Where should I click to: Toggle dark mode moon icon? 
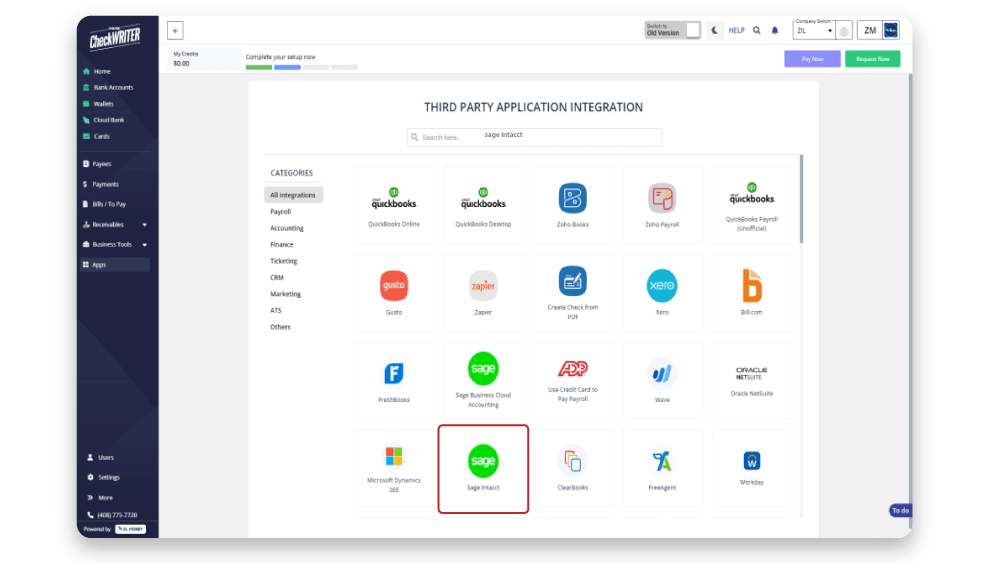click(x=715, y=30)
